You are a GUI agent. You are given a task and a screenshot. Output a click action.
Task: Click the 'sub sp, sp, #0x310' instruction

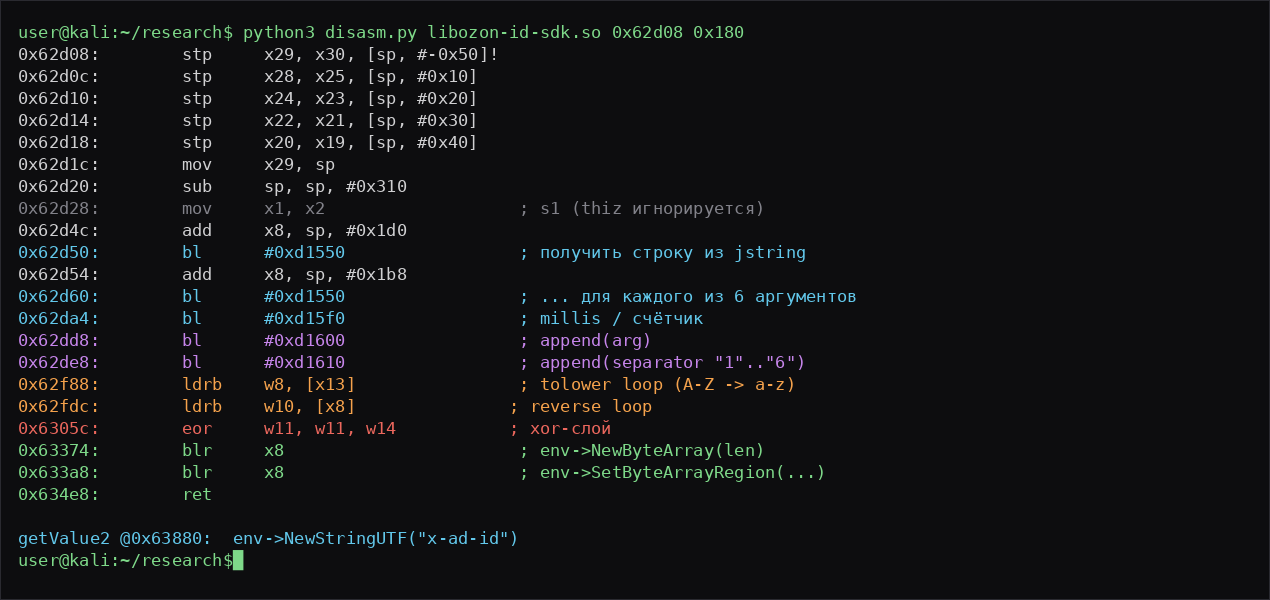click(x=294, y=186)
